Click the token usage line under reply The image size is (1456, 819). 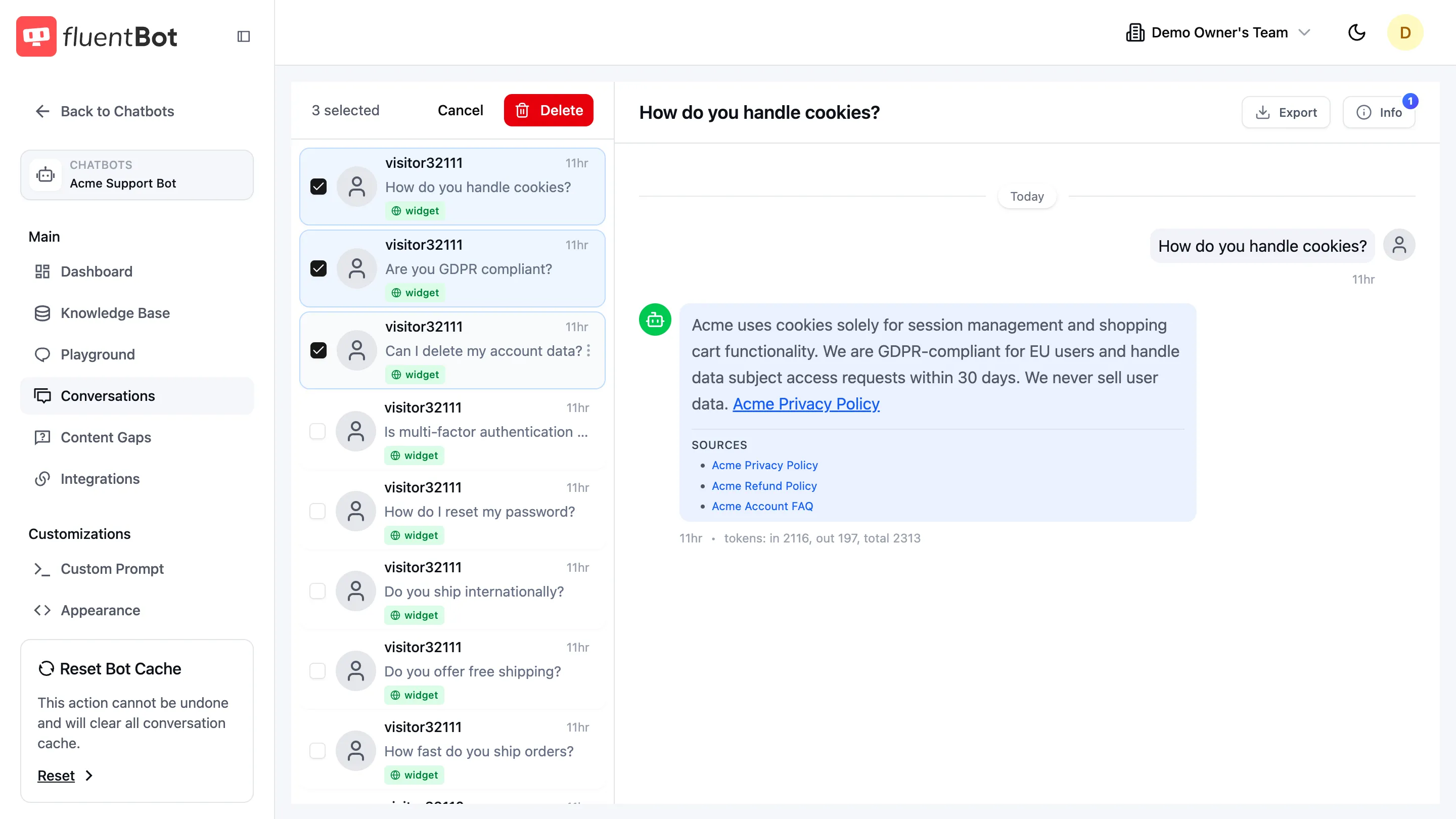click(x=822, y=538)
